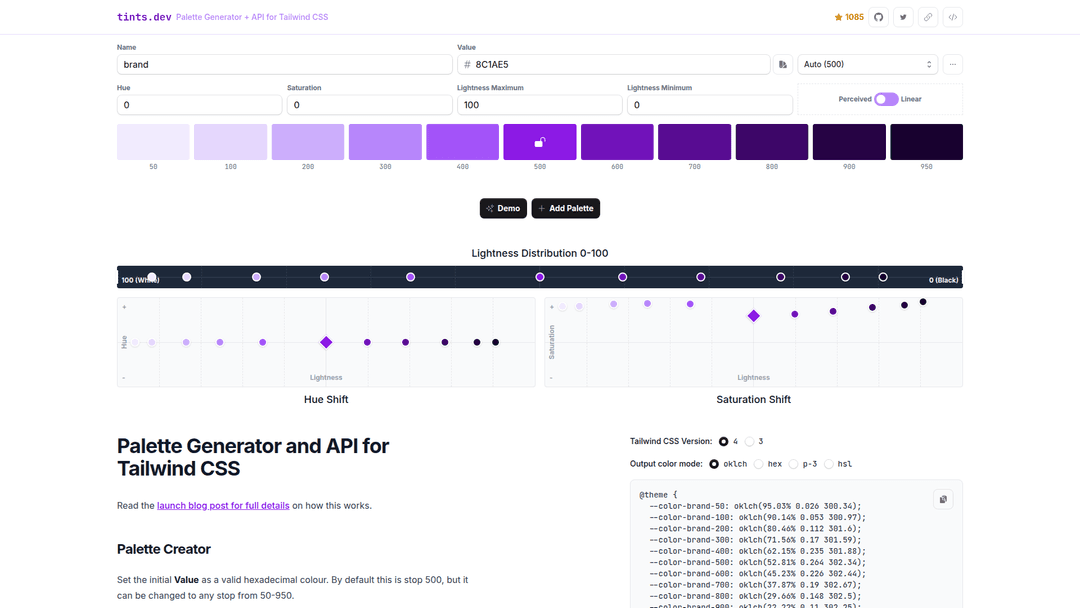This screenshot has height=608, width=1080.
Task: Click the color picker icon beside Value
Action: point(783,64)
